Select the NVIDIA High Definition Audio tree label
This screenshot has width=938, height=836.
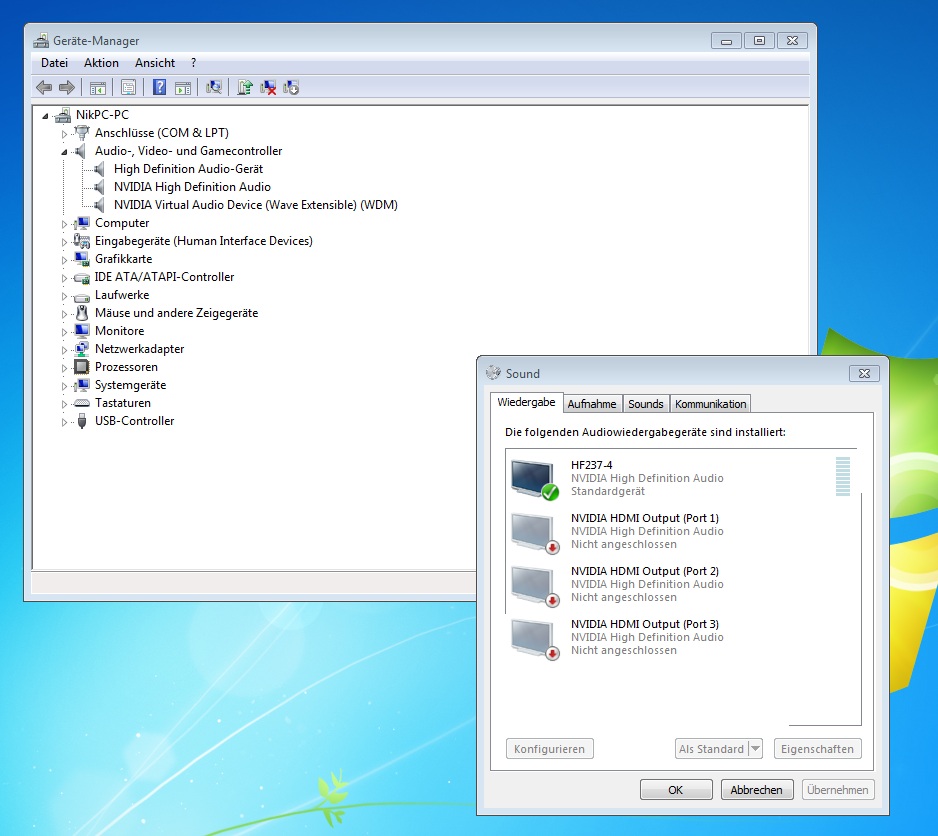pos(192,187)
